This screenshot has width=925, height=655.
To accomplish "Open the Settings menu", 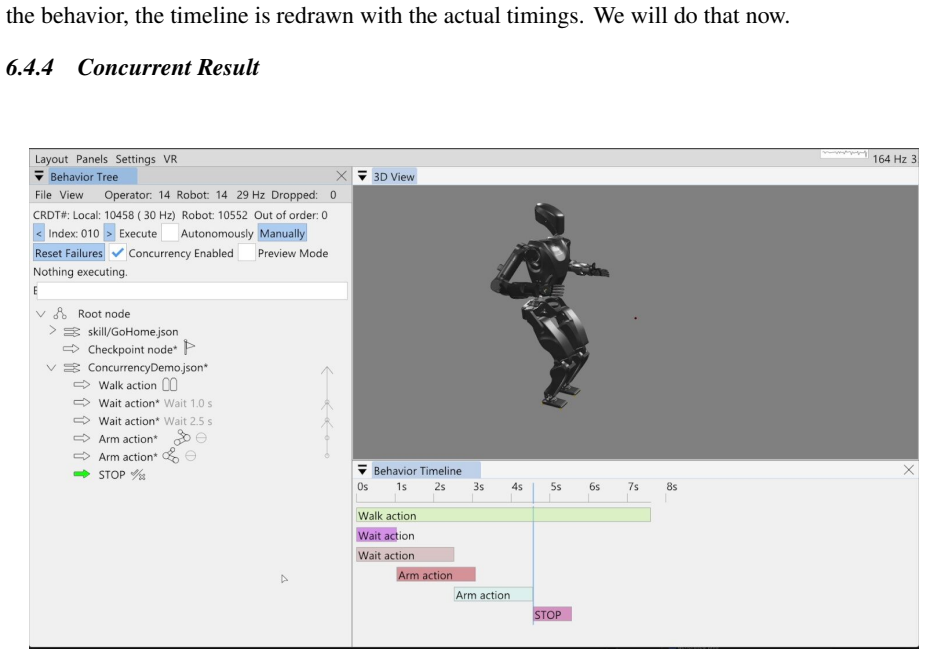I will 135,159.
